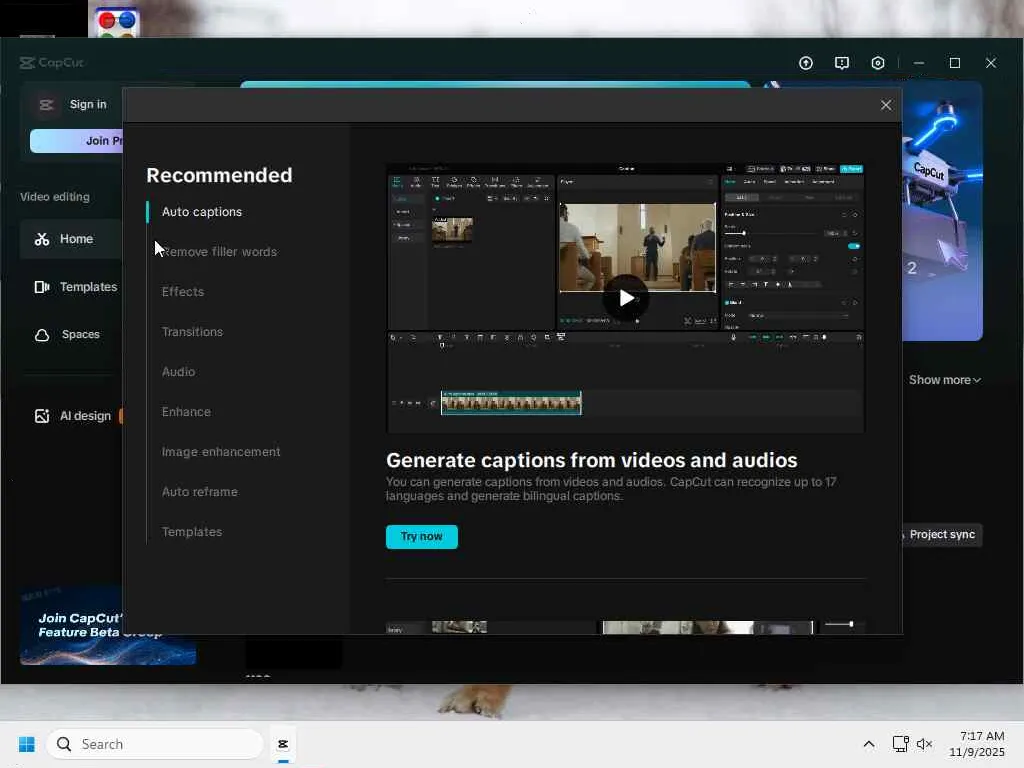
Task: Select Templates in the Recommended list
Action: pyautogui.click(x=192, y=532)
